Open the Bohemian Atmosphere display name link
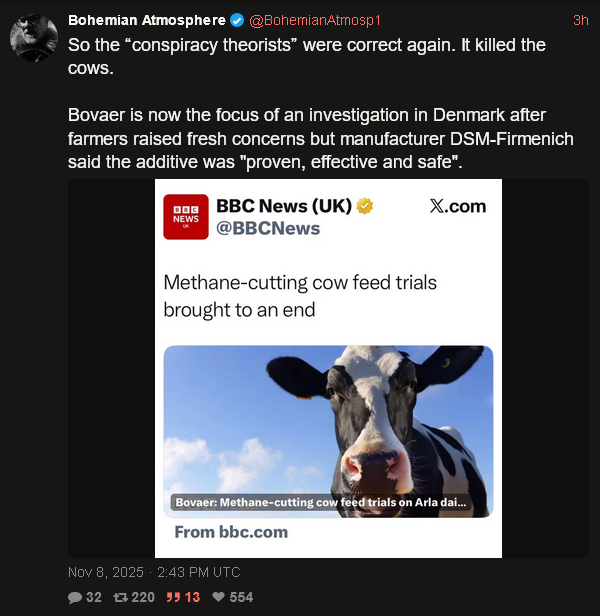This screenshot has width=600, height=616. [146, 20]
